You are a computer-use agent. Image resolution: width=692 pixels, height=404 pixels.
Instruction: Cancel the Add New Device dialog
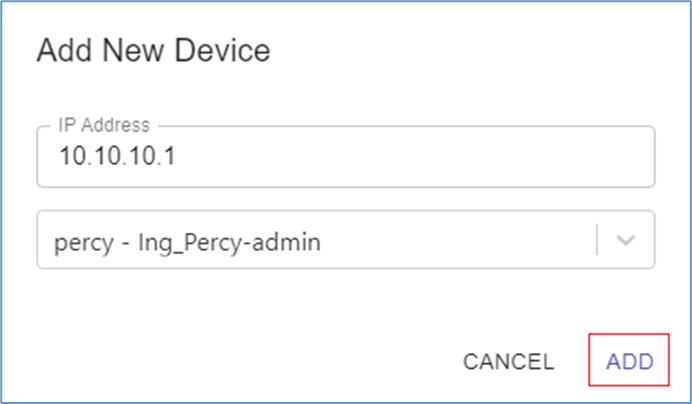(x=508, y=361)
